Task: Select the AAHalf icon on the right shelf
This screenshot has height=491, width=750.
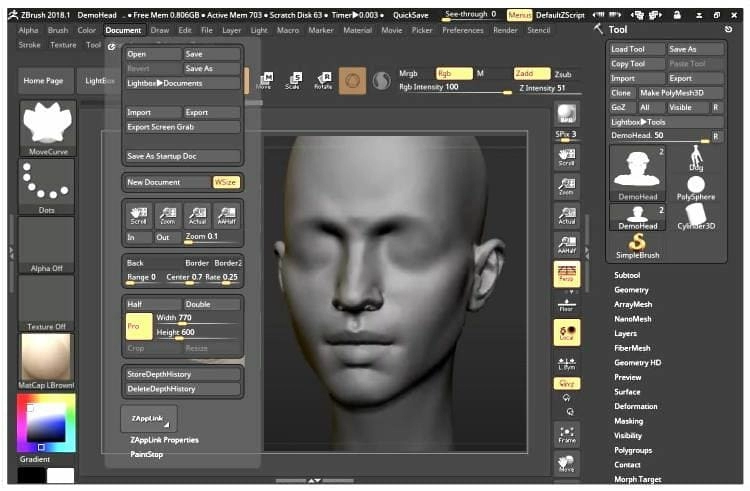Action: [x=567, y=243]
